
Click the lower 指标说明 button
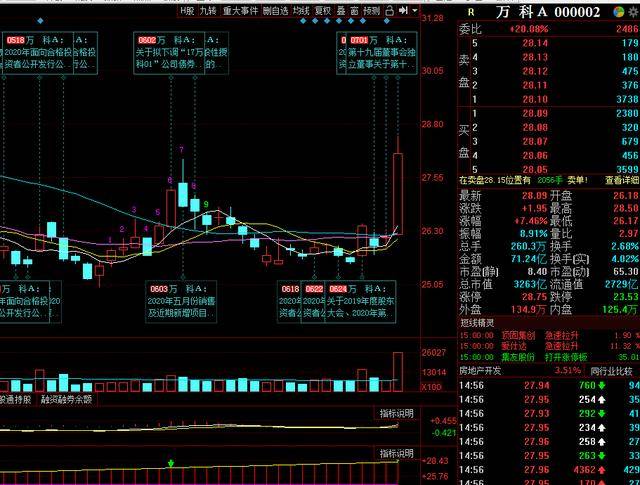coord(396,453)
